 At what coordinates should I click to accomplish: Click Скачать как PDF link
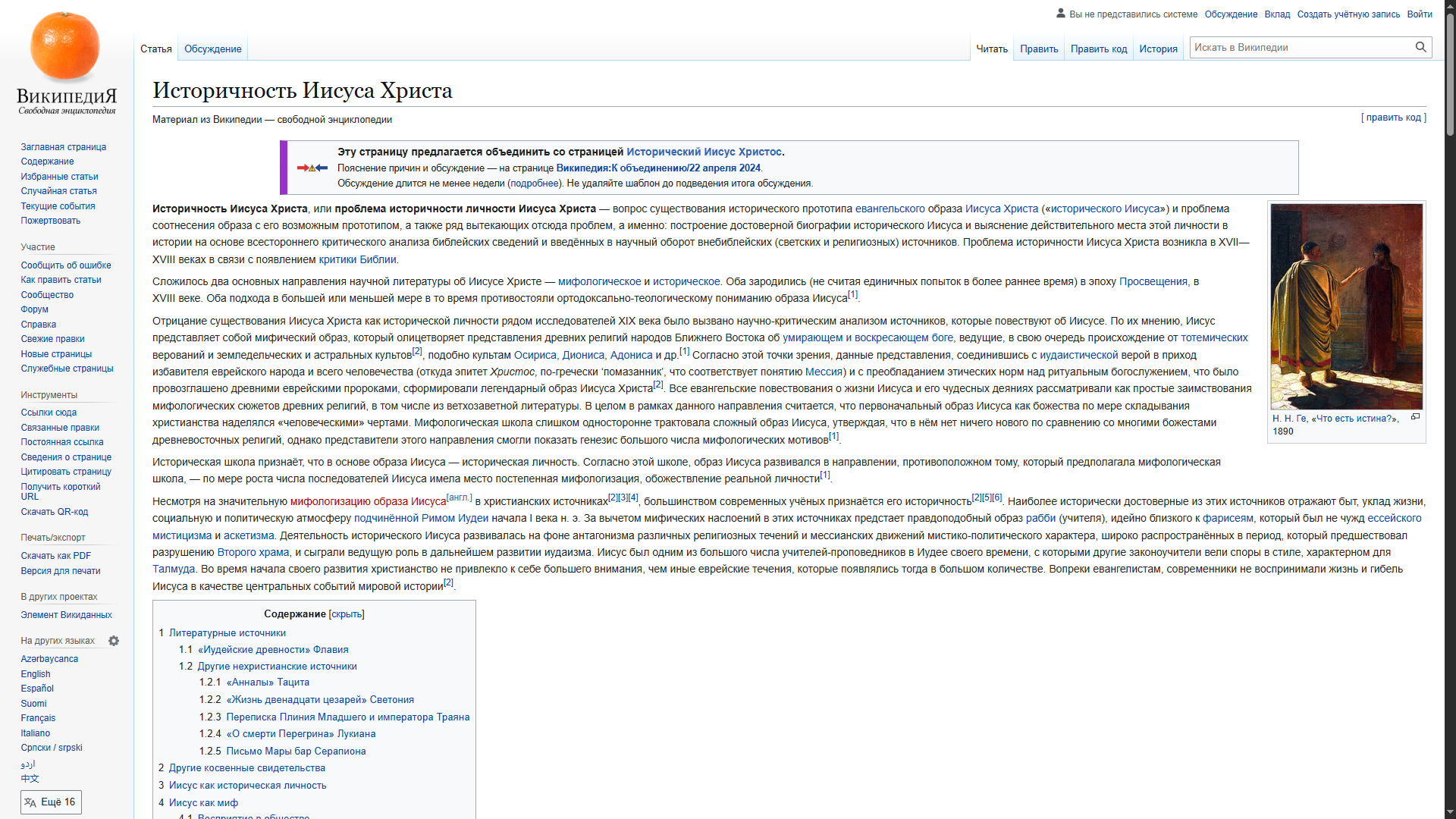point(55,555)
